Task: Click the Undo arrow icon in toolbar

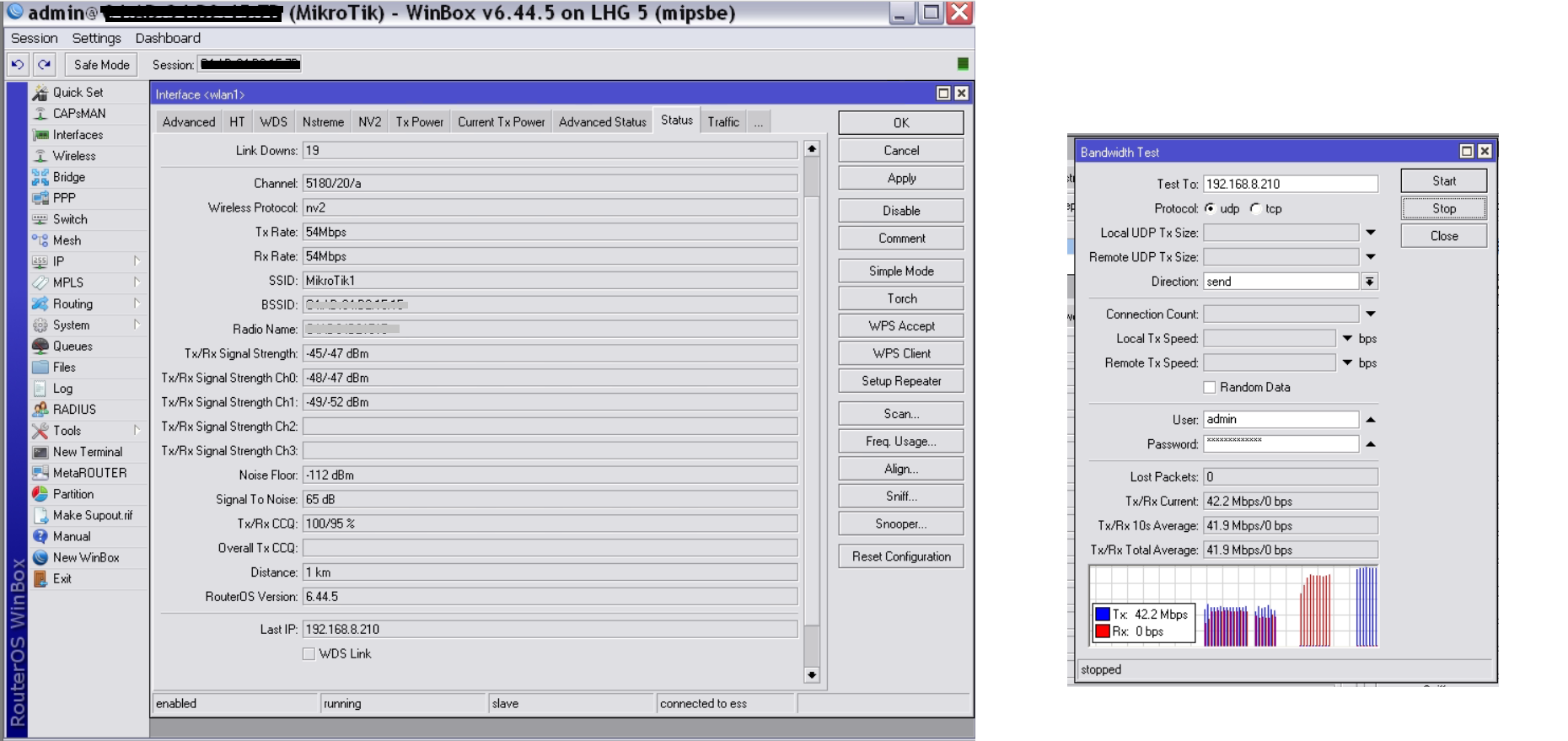Action: tap(18, 64)
